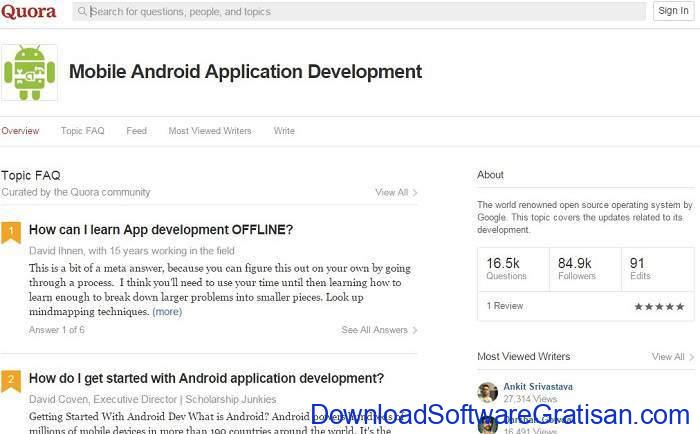Viewport: 700px width, 434px height.
Task: Click '27,314 Views' under Ankit Srivastava
Action: point(530,399)
